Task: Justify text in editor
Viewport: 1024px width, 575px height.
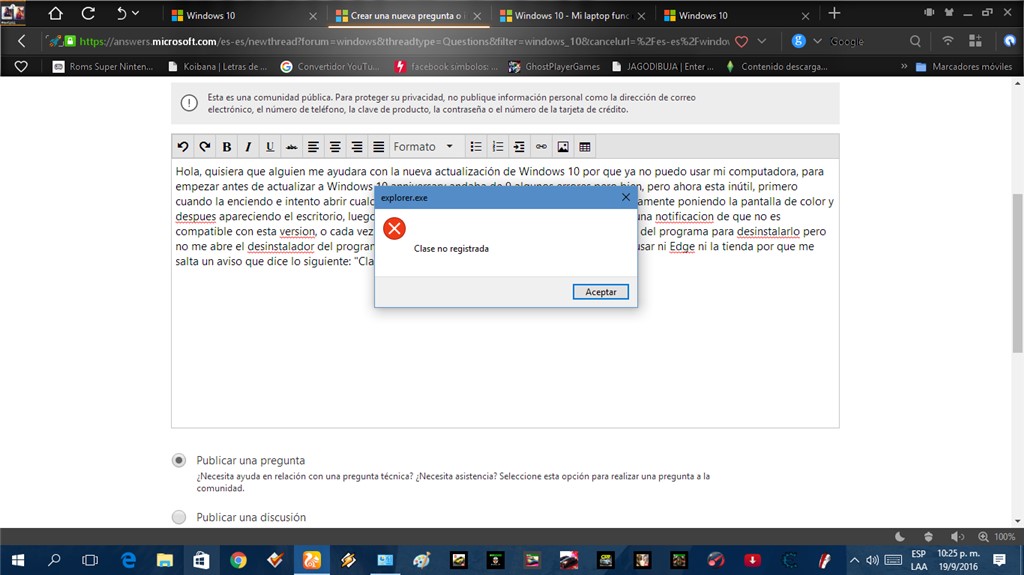Action: tap(378, 147)
